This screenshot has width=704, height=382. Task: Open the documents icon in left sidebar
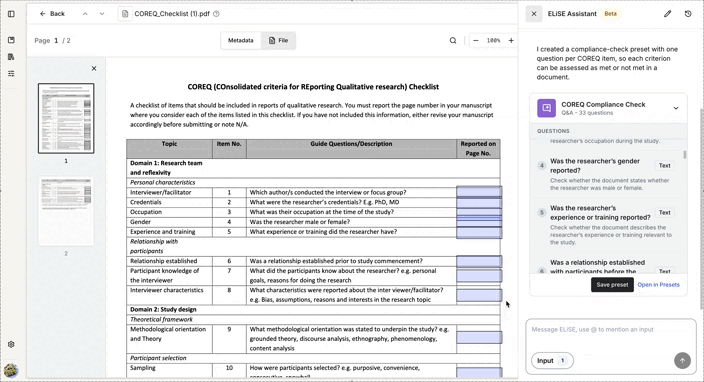click(x=11, y=57)
